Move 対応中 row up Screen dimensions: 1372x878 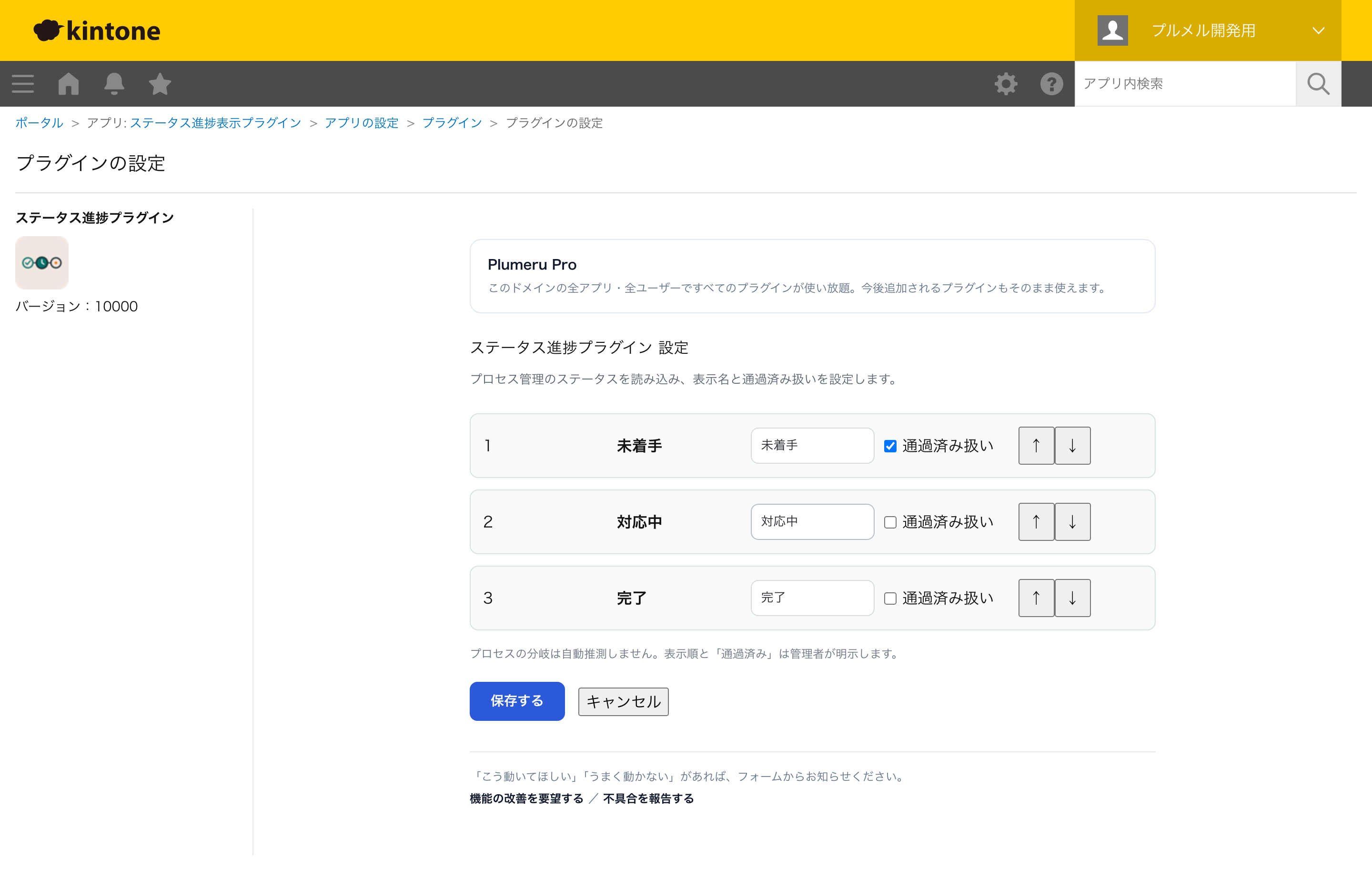click(x=1036, y=522)
